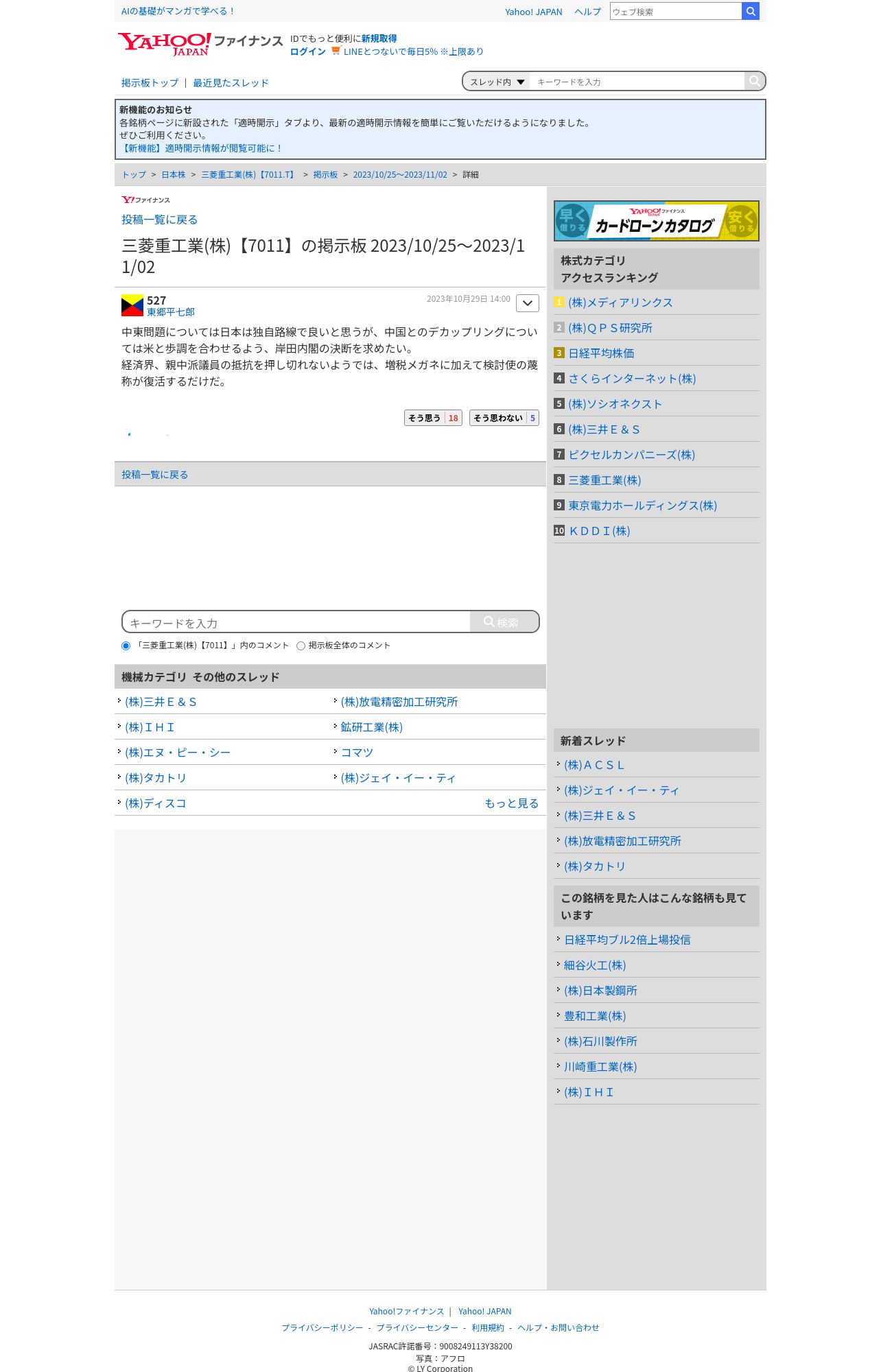Image resolution: width=881 pixels, height=1372 pixels.
Task: Click the shopping cart icon next to LINE promotion
Action: pos(336,51)
